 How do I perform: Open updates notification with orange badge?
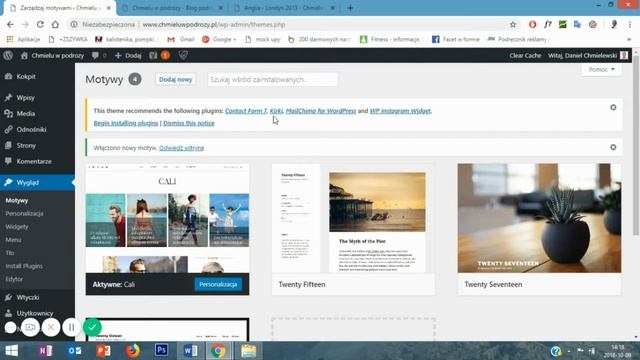[160, 56]
